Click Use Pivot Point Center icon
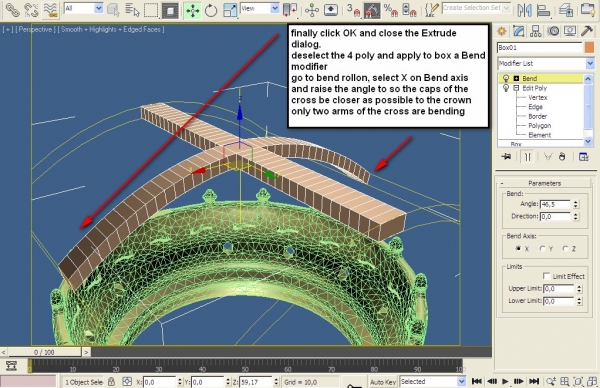 290,10
